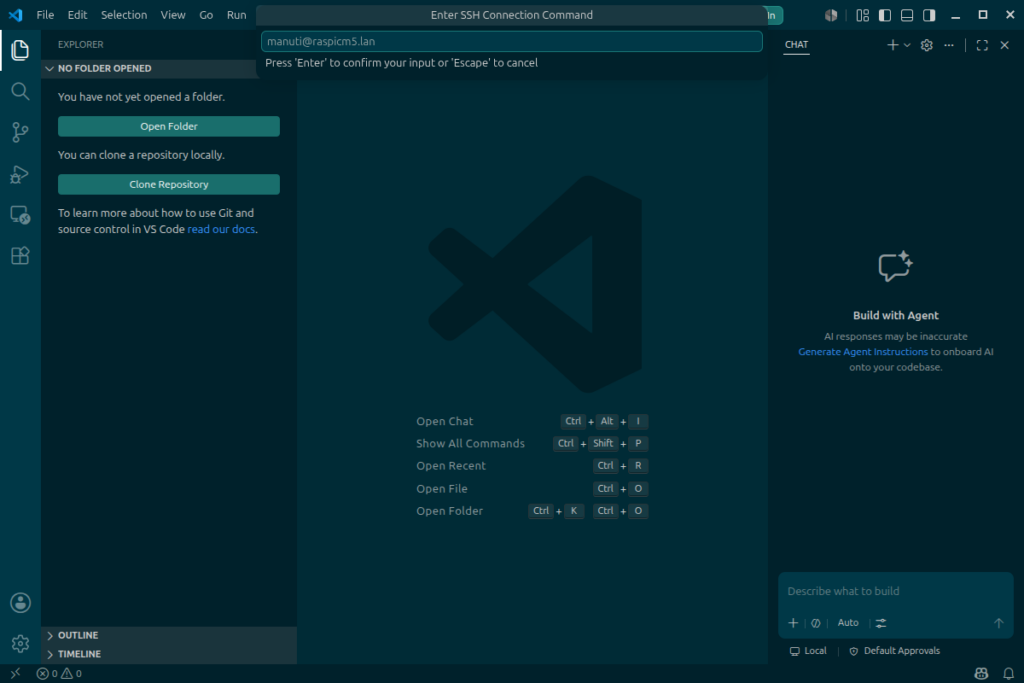Screen dimensions: 1024x683
Task: Click the slash icon beside Auto in chat input
Action: 816,623
